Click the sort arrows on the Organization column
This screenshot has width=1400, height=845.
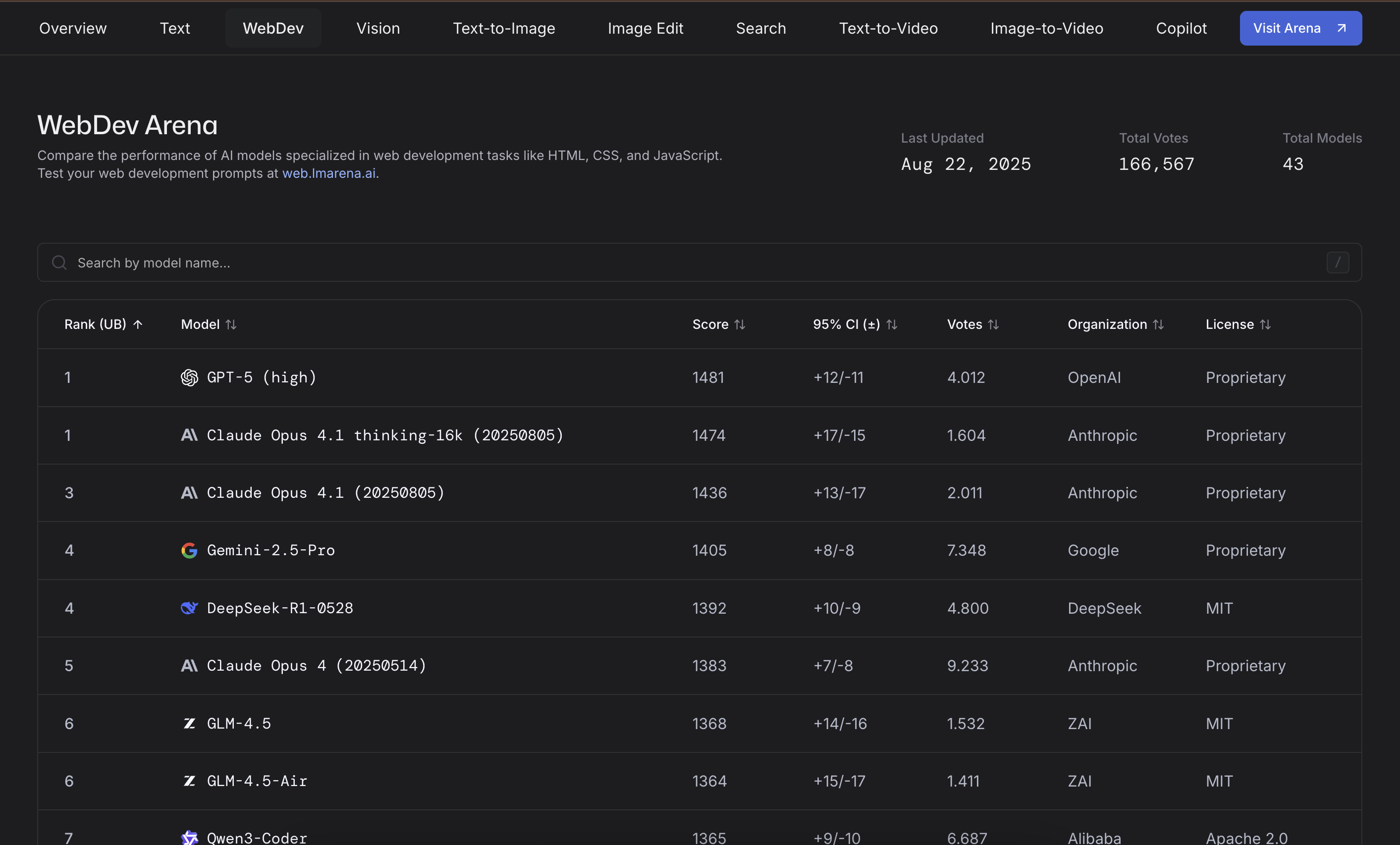[x=1159, y=324]
